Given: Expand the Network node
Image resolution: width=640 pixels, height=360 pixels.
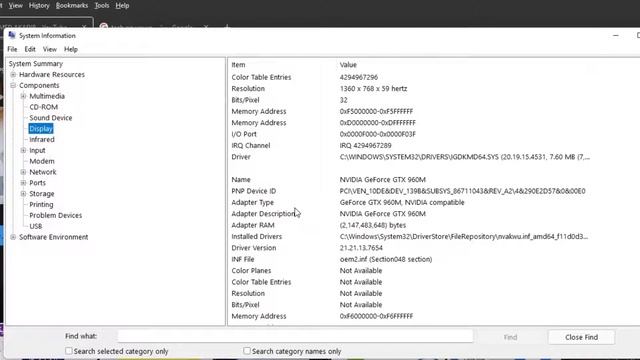Looking at the screenshot, I should [23, 172].
